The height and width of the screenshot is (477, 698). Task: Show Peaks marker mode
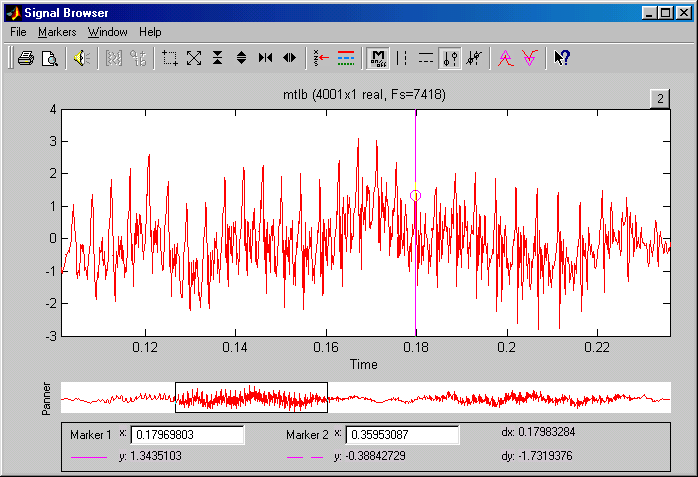505,58
